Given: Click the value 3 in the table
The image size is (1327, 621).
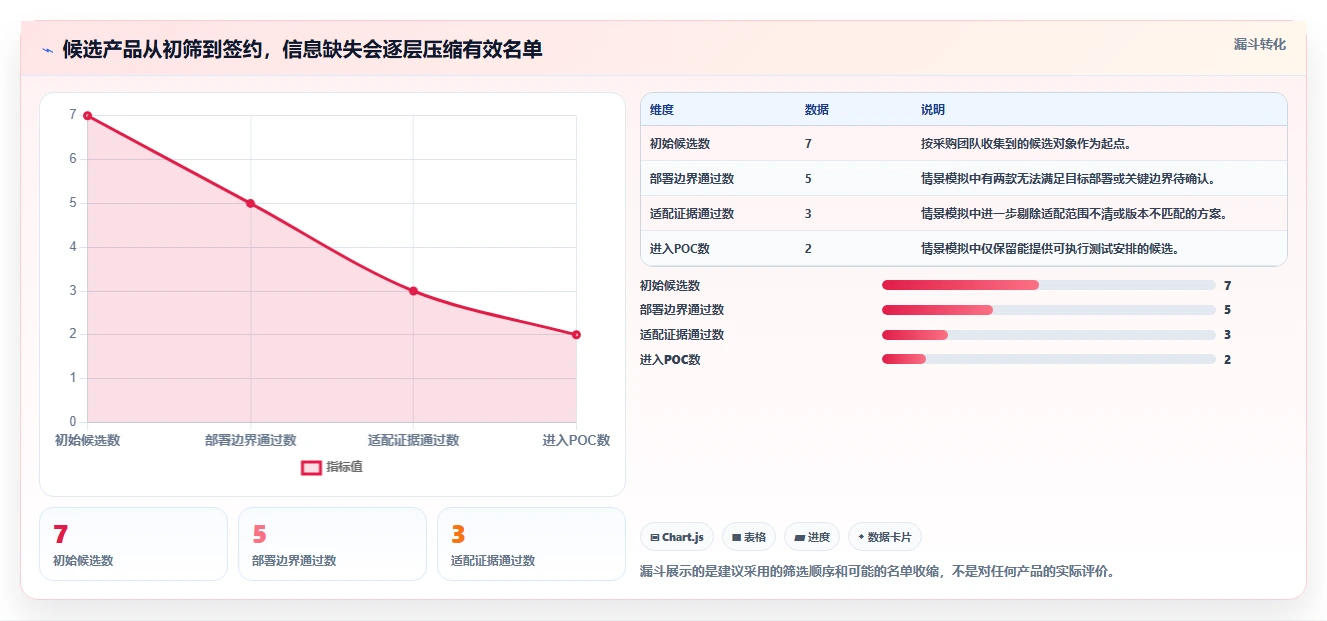Looking at the screenshot, I should tap(808, 214).
